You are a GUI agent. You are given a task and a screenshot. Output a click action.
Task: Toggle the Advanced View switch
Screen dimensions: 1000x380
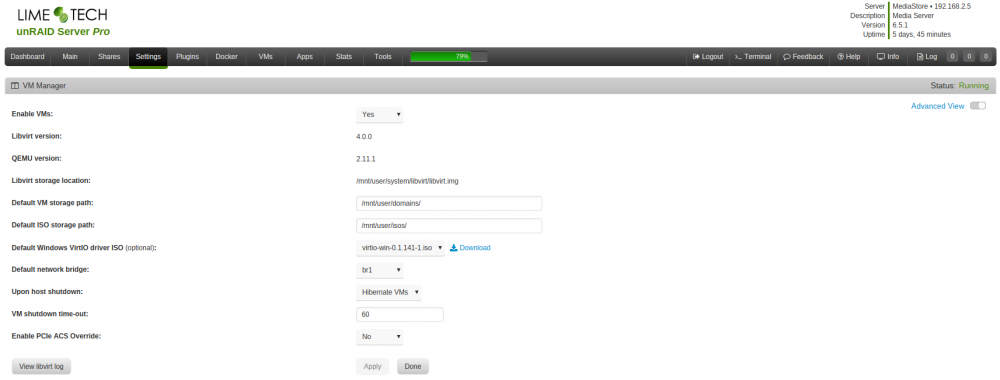pyautogui.click(x=978, y=106)
